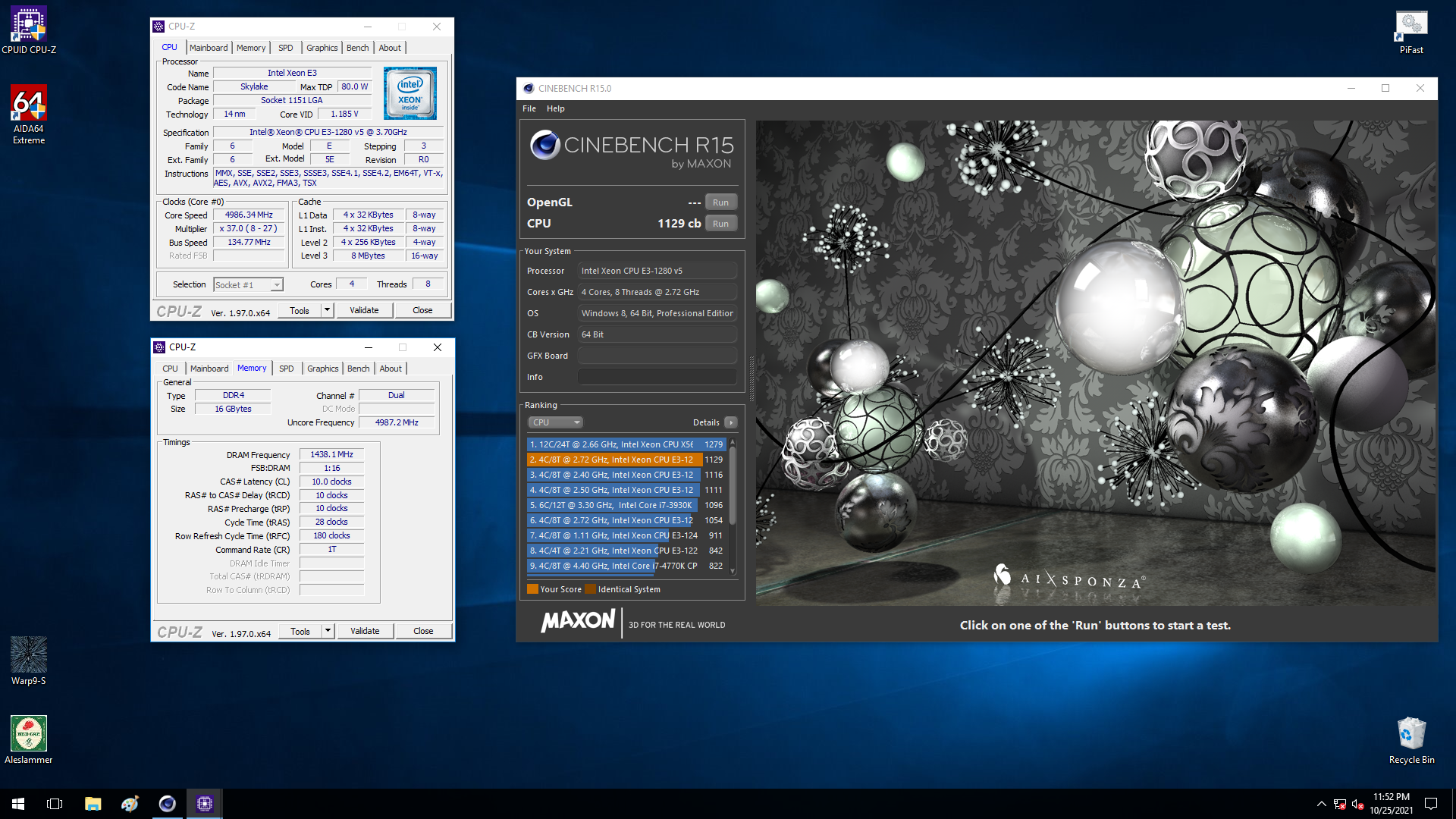Screen dimensions: 1456x819
Task: Select ranking entry 5 Core i7-3930K
Action: [x=626, y=505]
